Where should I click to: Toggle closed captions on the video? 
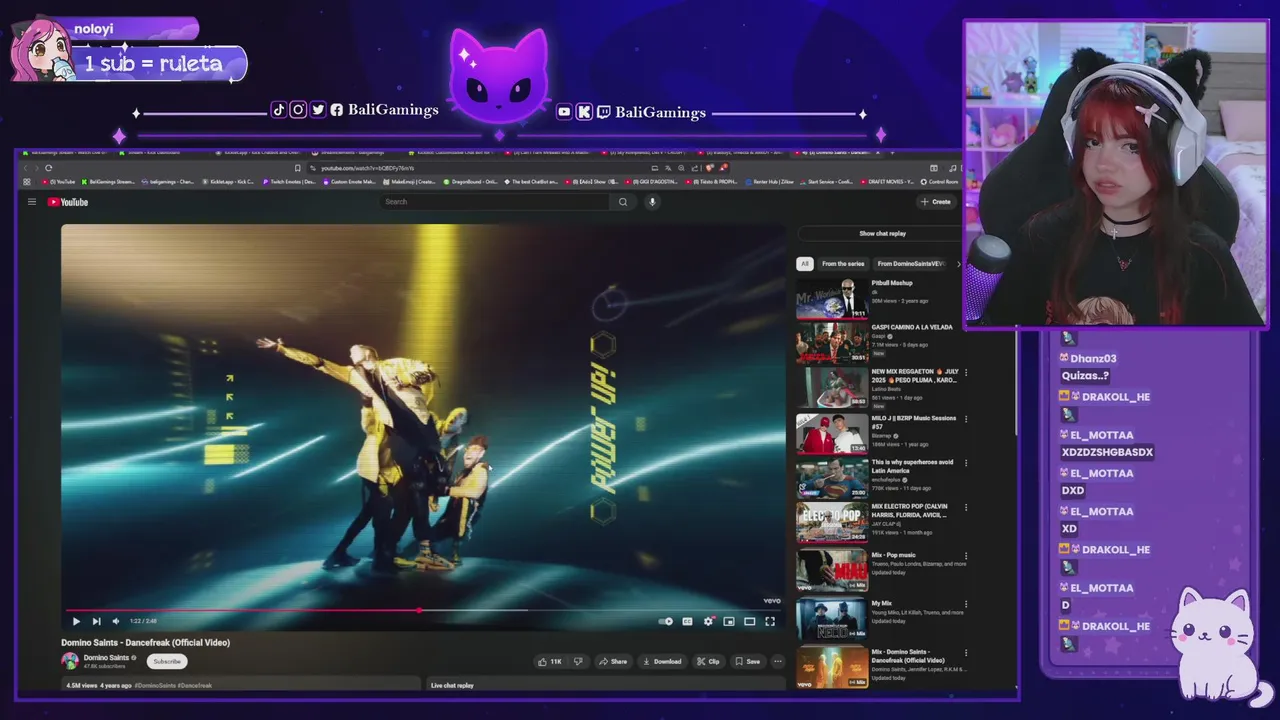687,621
